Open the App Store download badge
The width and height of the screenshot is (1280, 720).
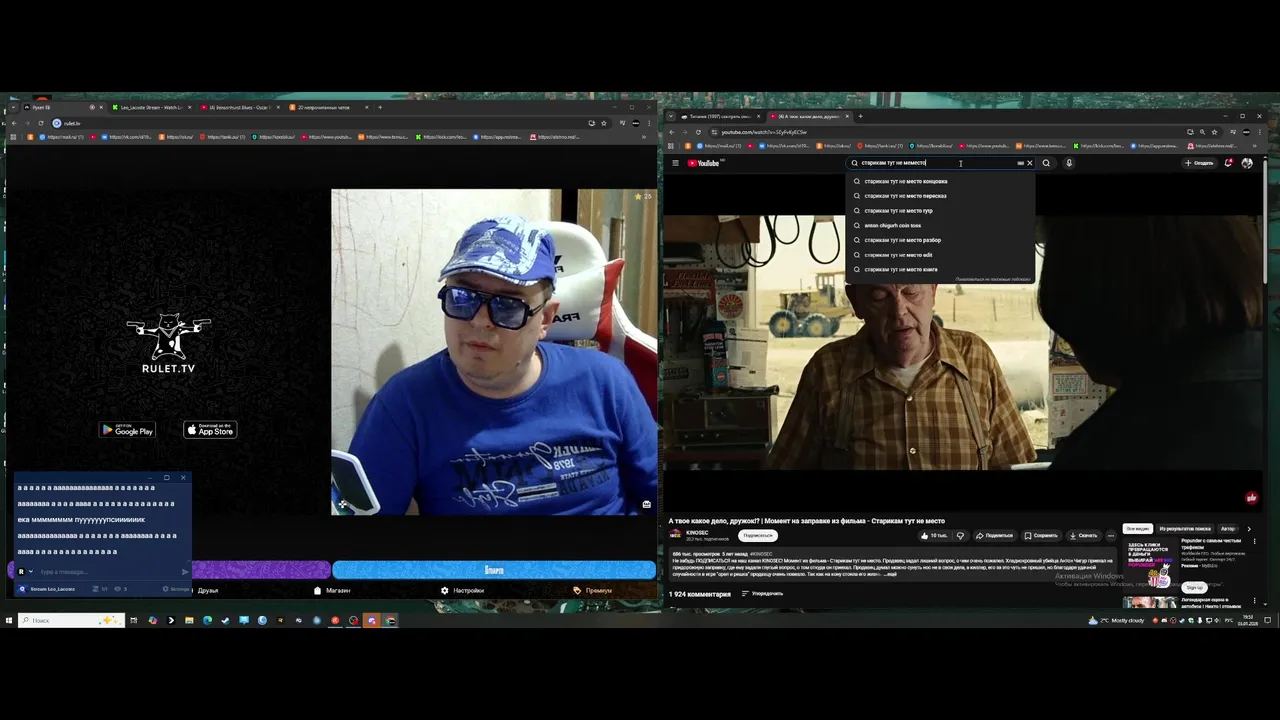click(210, 430)
